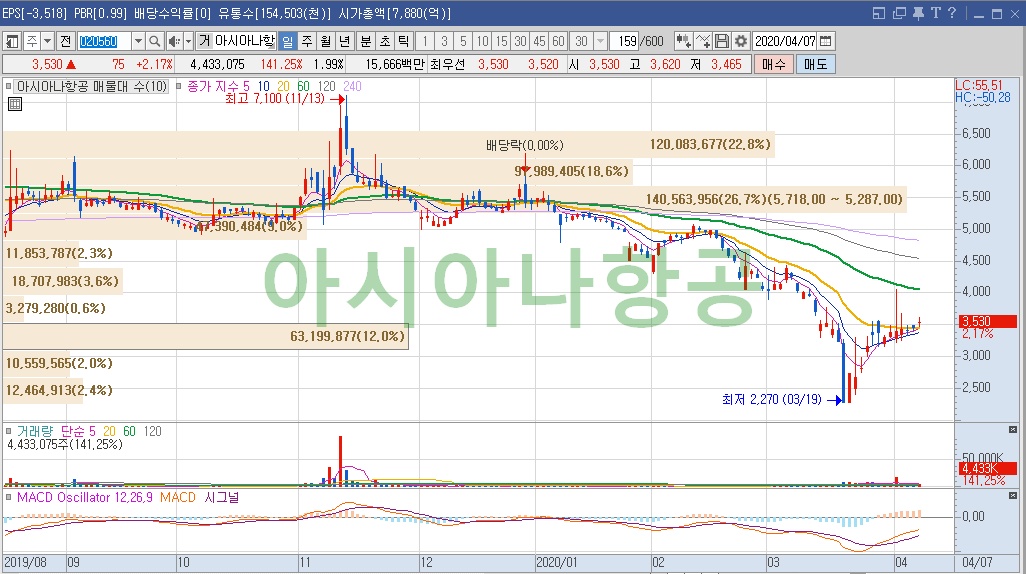Select the 분 minute chart period
This screenshot has width=1026, height=574.
(x=366, y=41)
